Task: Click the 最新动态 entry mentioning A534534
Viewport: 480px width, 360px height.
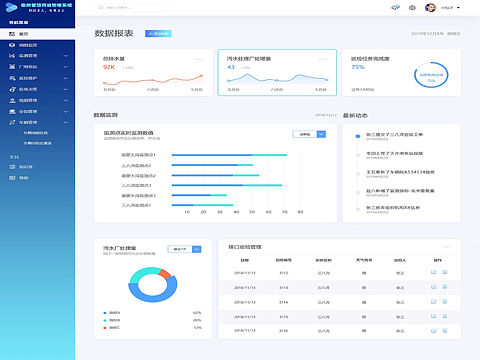Action: [400, 174]
